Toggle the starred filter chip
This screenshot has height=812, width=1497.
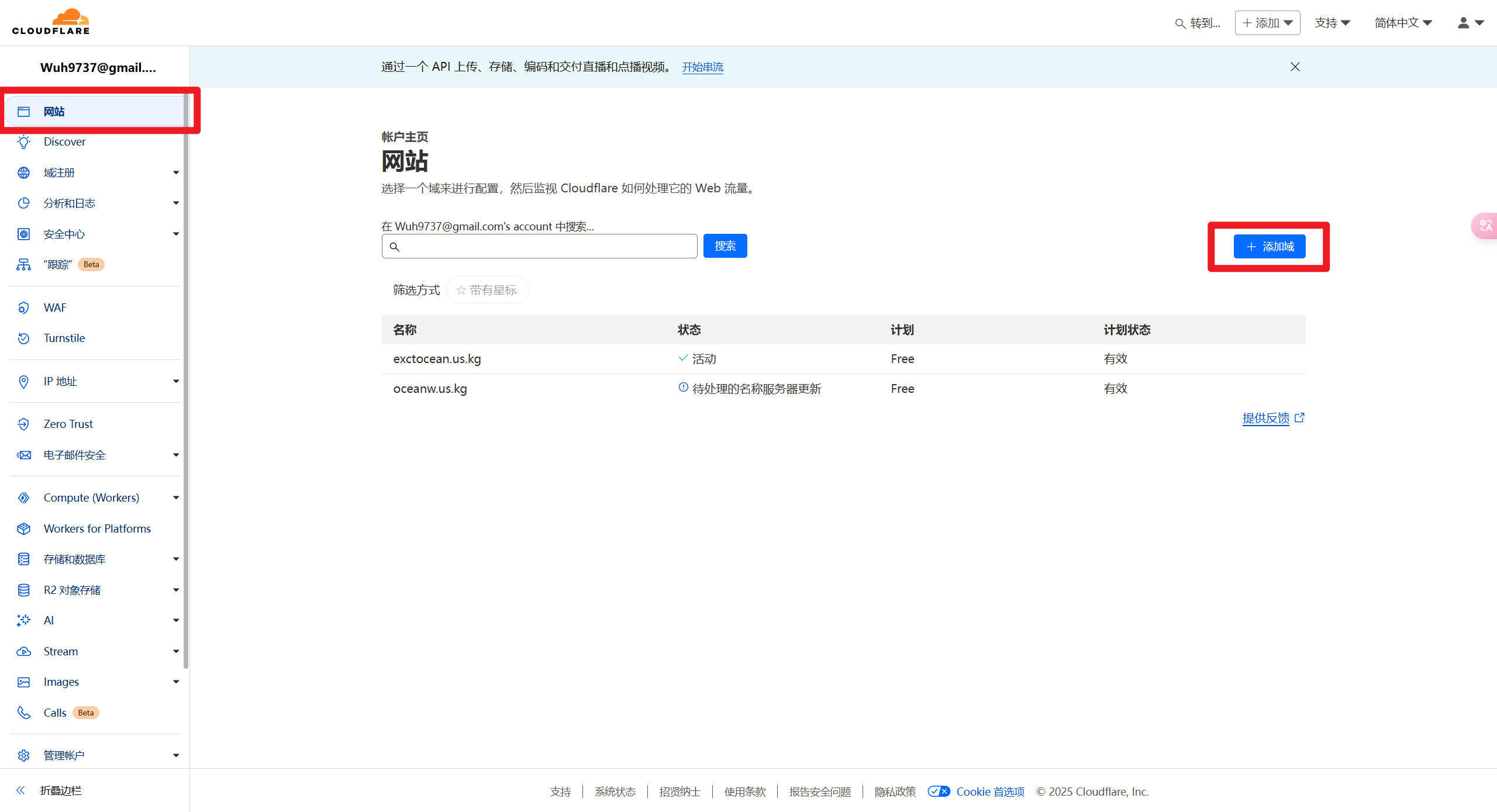pyautogui.click(x=487, y=290)
